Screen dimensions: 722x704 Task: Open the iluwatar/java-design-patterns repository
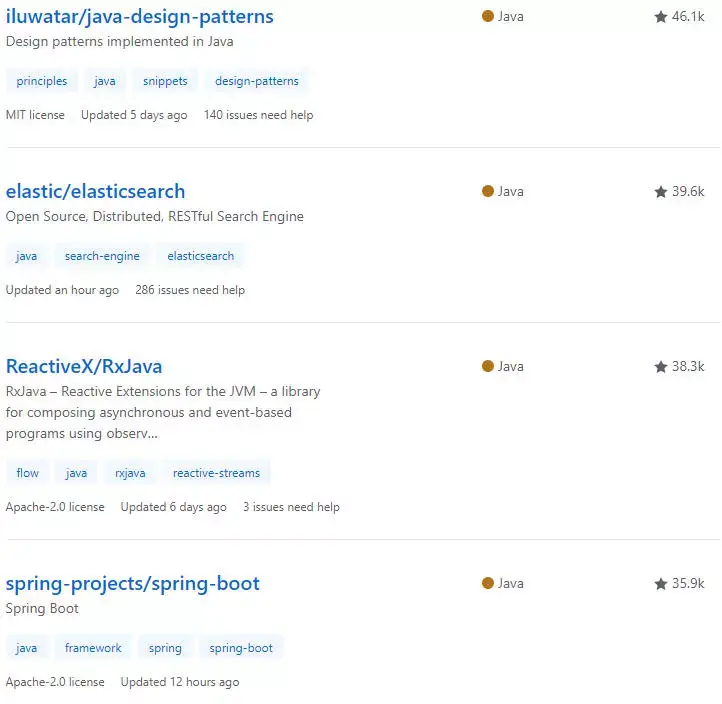140,17
